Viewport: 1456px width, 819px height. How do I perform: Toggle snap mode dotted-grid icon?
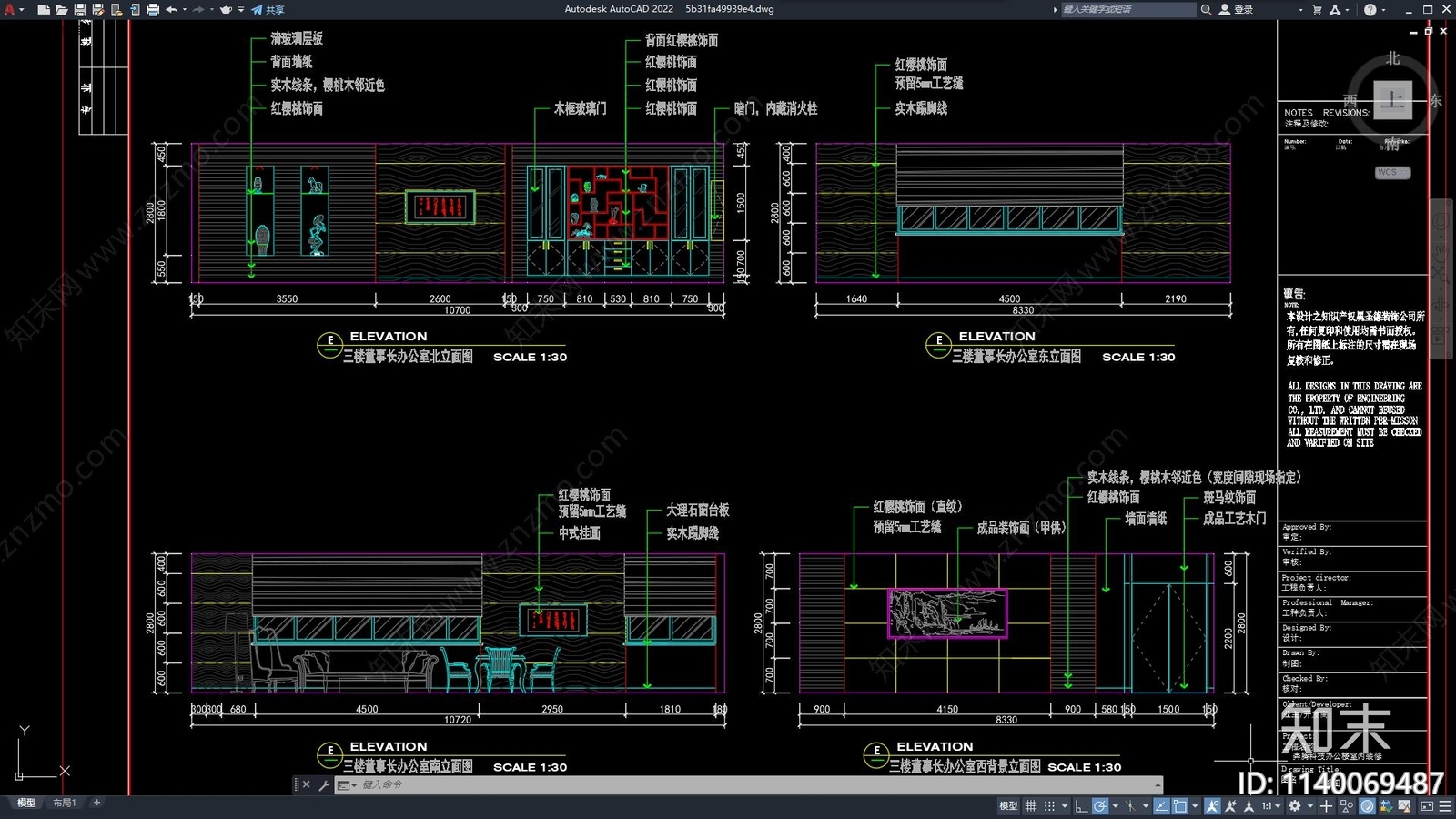pyautogui.click(x=1049, y=805)
